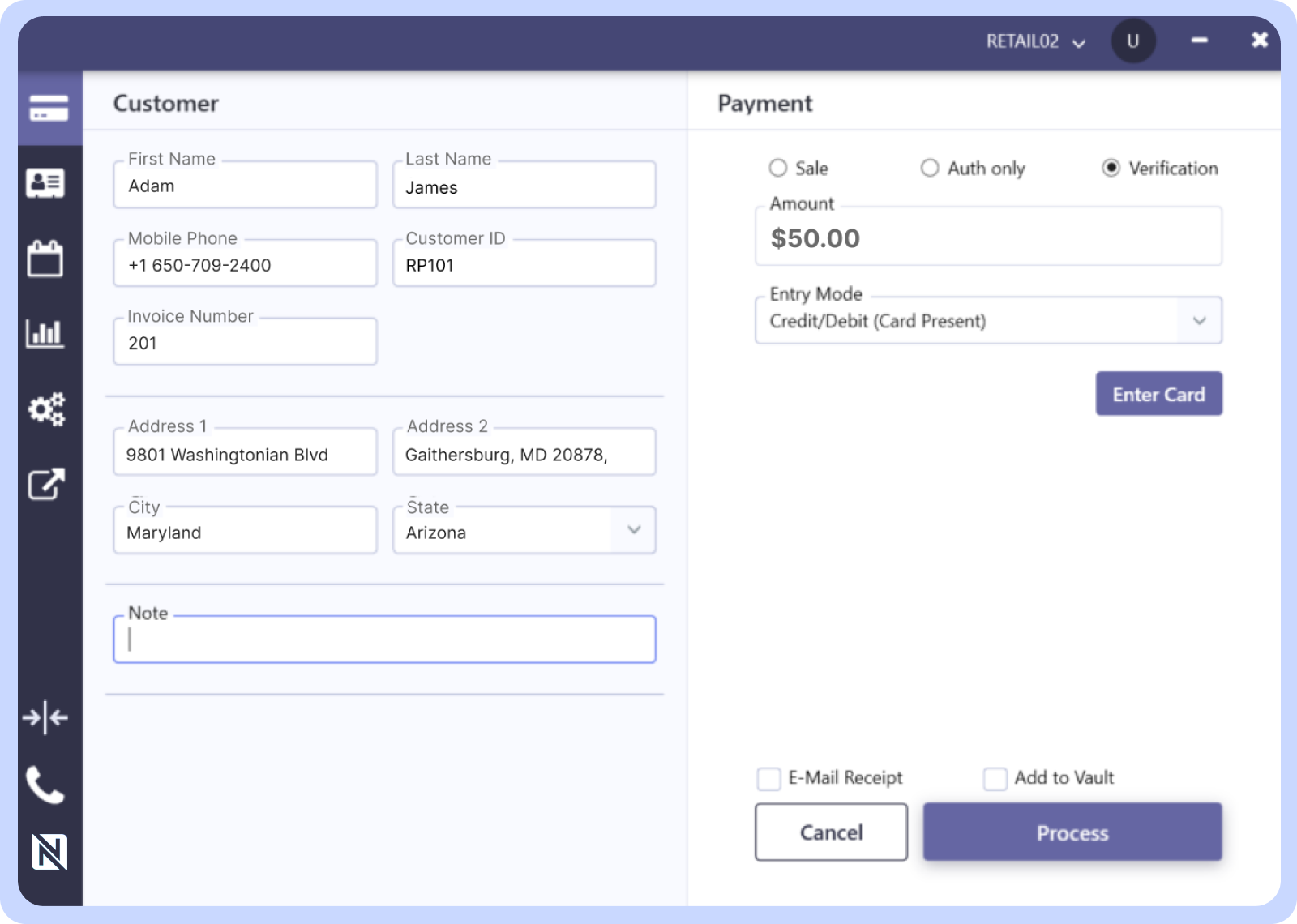The height and width of the screenshot is (924, 1297).
Task: Edit the Mobile Phone field
Action: [246, 263]
